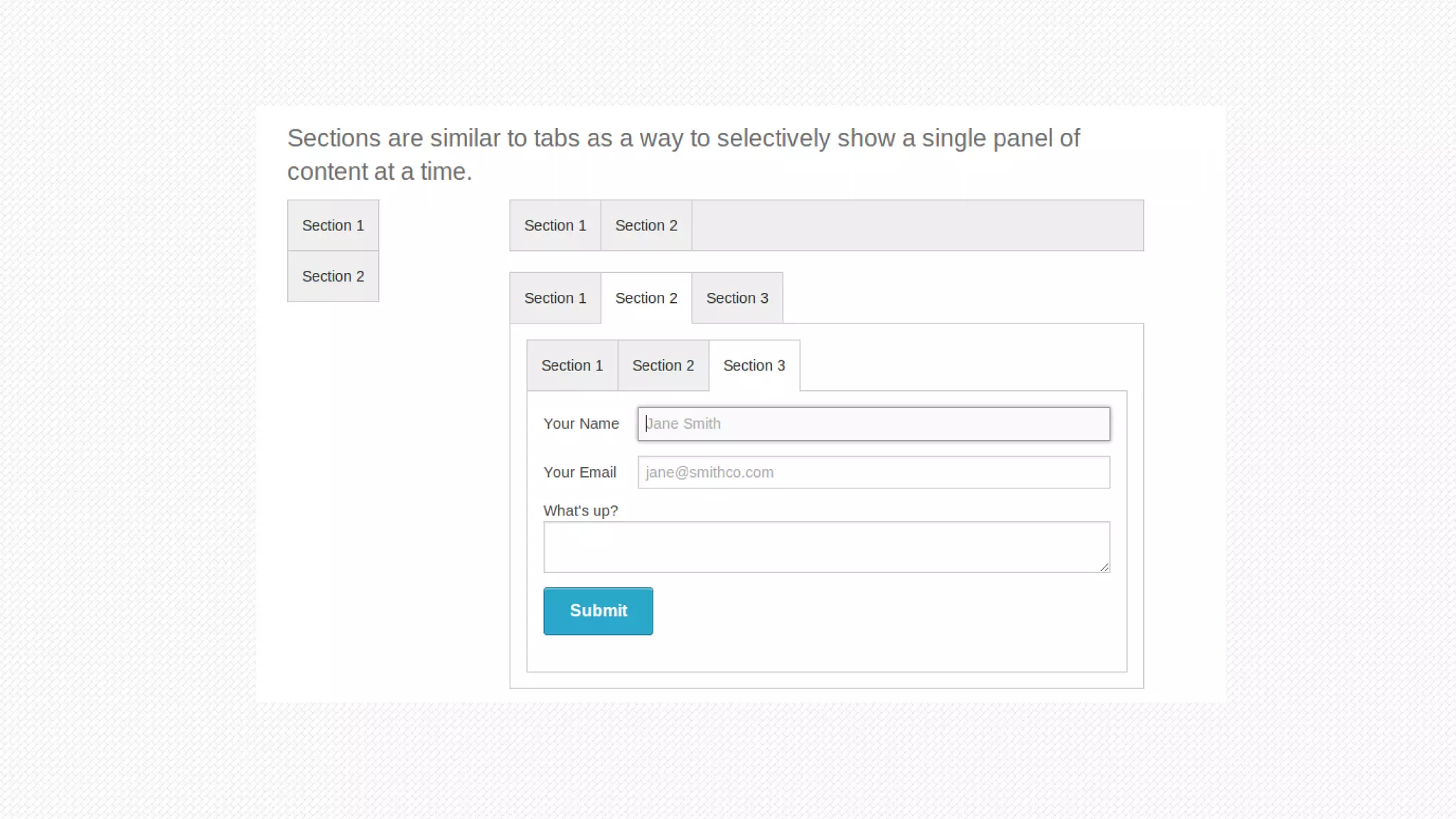Switch to Section 1 of the middle tab row
This screenshot has width=1456, height=819.
[555, 298]
